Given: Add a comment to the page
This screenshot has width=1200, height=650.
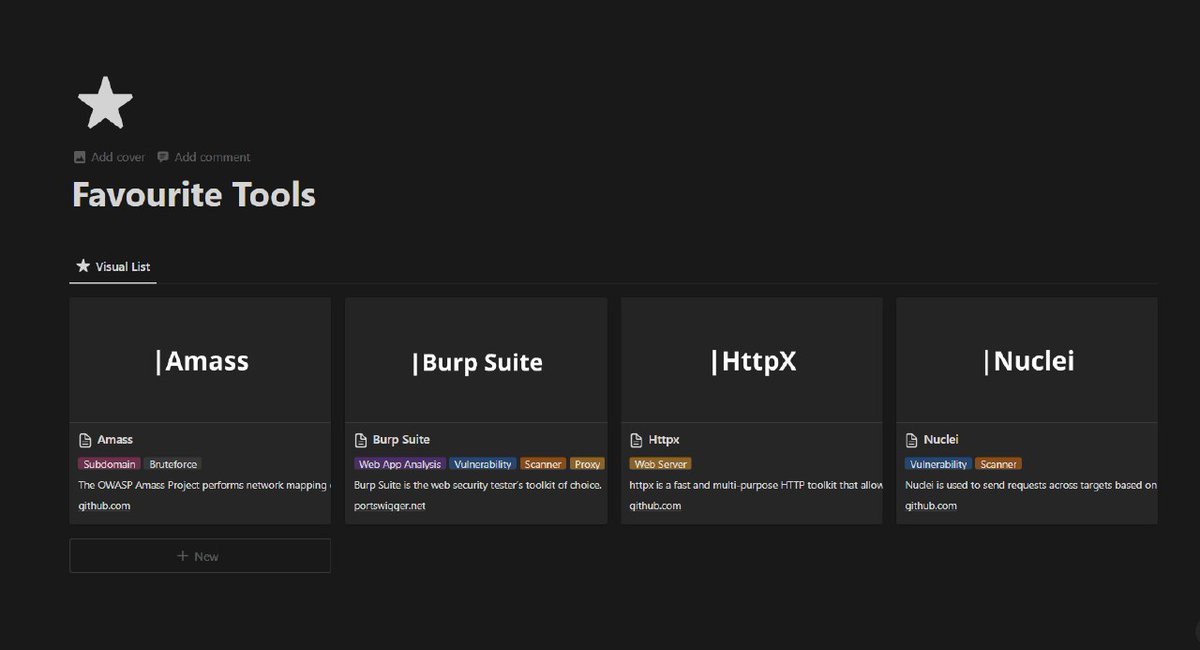Looking at the screenshot, I should pos(204,157).
